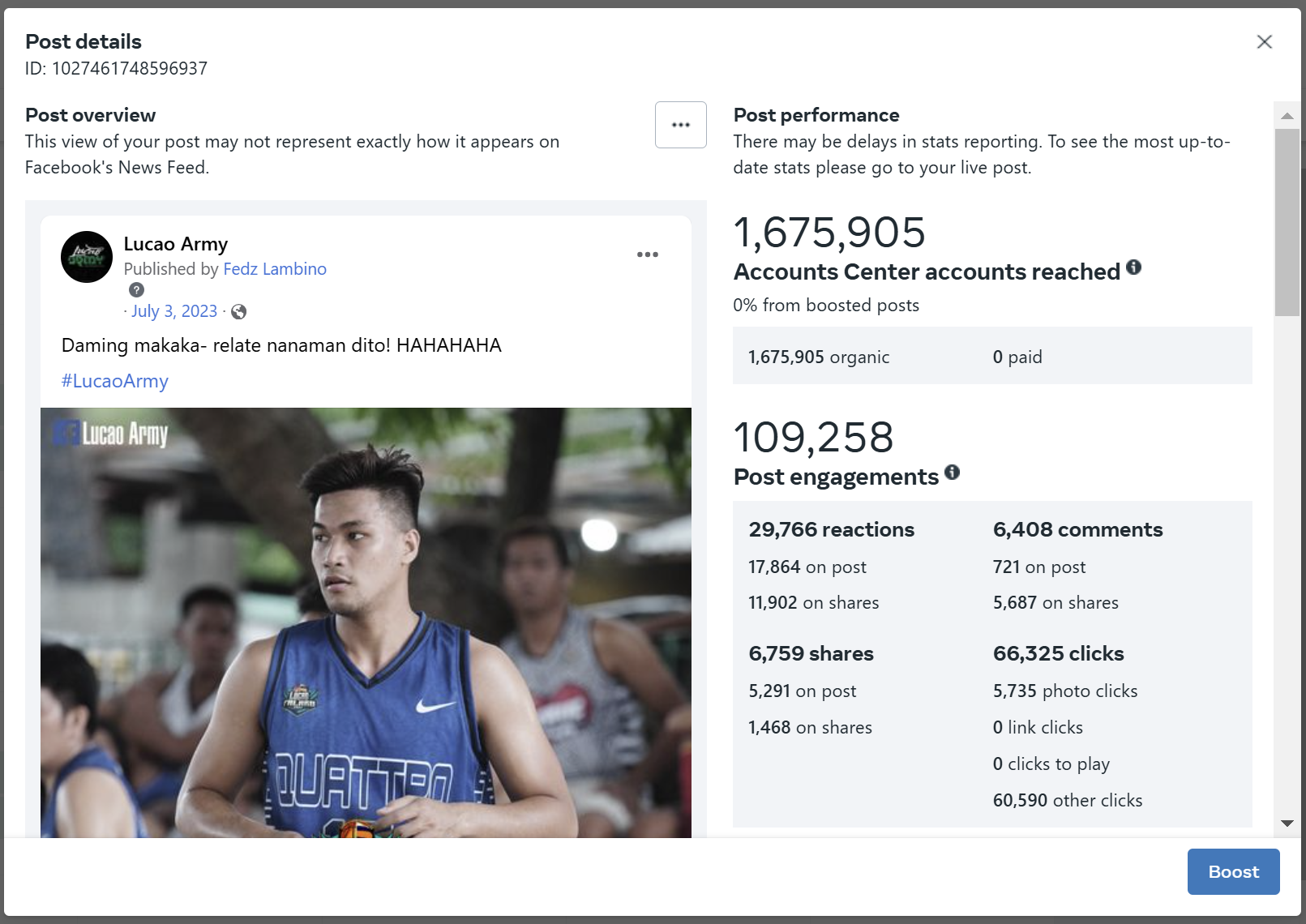This screenshot has height=924, width=1306.
Task: Click the 66,325 clicks heading
Action: point(1059,653)
